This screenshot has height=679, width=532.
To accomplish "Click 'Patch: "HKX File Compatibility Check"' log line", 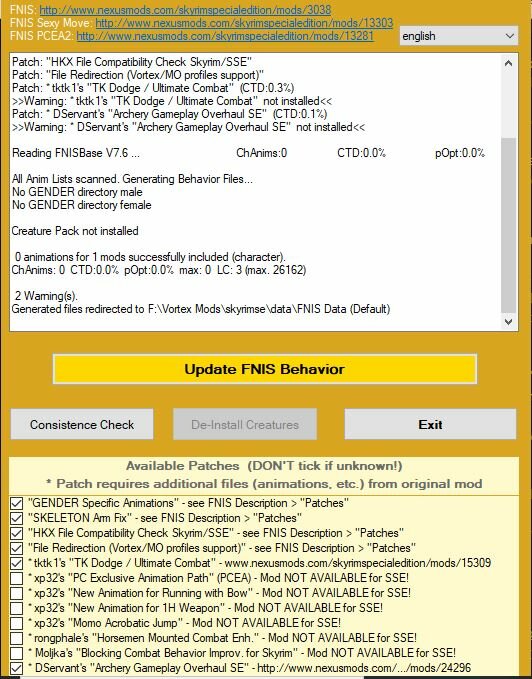I will (x=132, y=62).
